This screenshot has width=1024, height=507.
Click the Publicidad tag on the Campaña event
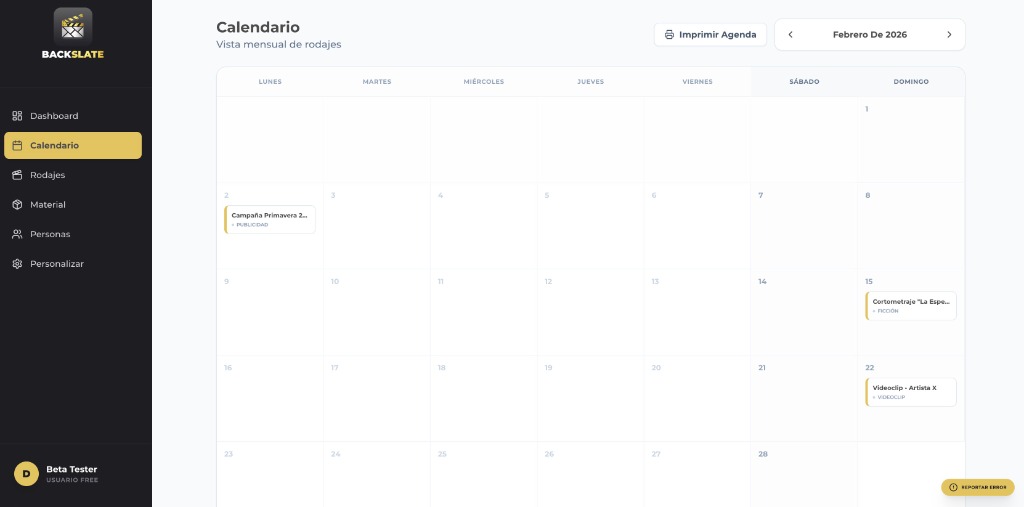tap(250, 225)
